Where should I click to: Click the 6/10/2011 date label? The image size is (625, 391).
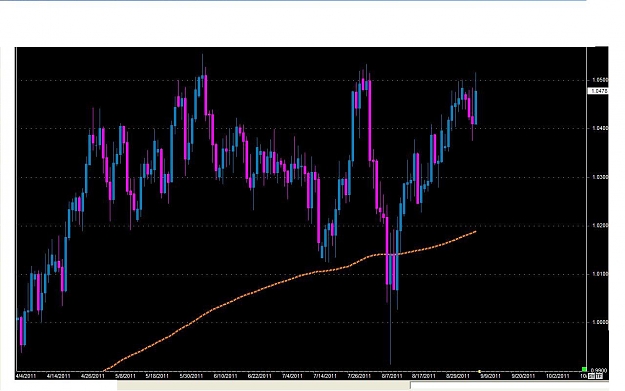[226, 376]
